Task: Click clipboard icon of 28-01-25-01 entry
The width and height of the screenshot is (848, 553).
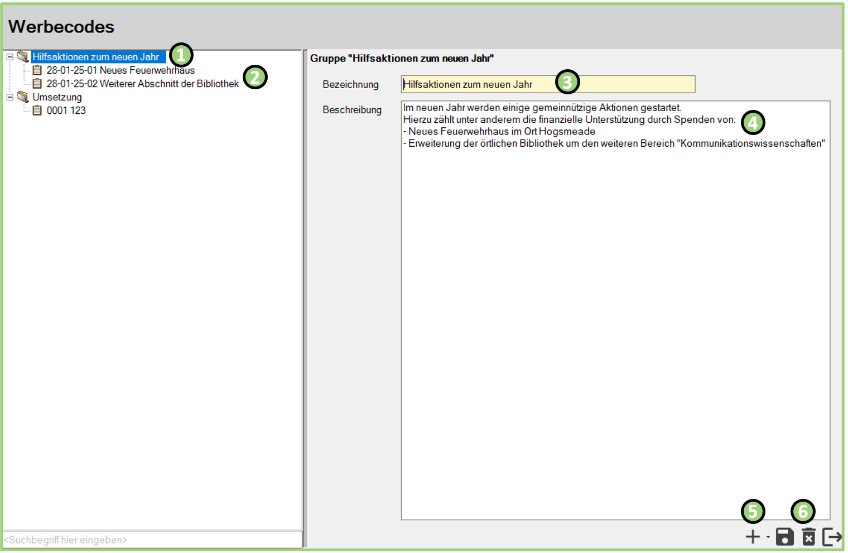Action: pyautogui.click(x=38, y=71)
